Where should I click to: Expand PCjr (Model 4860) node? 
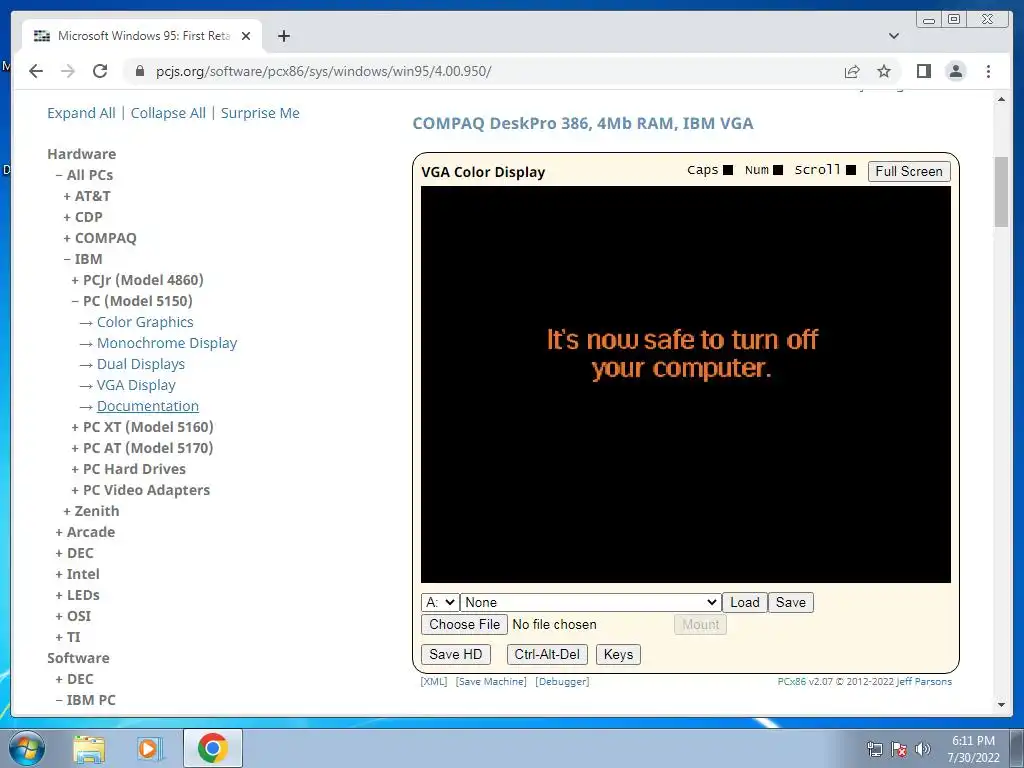coord(137,280)
